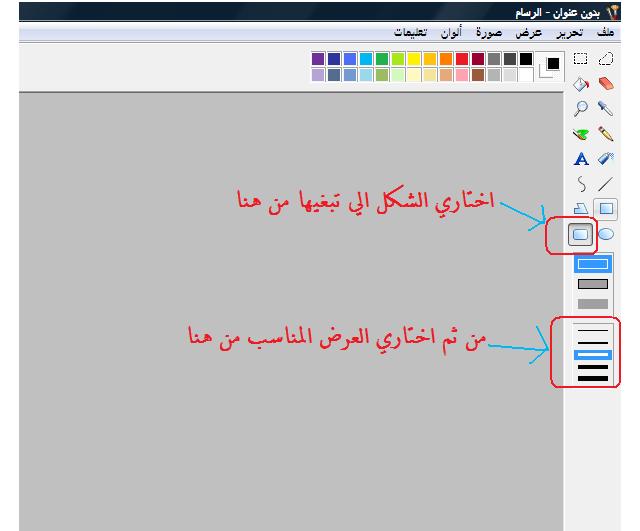This screenshot has width=640, height=531.
Task: Choose the Ellipse shape tool
Action: pyautogui.click(x=606, y=234)
